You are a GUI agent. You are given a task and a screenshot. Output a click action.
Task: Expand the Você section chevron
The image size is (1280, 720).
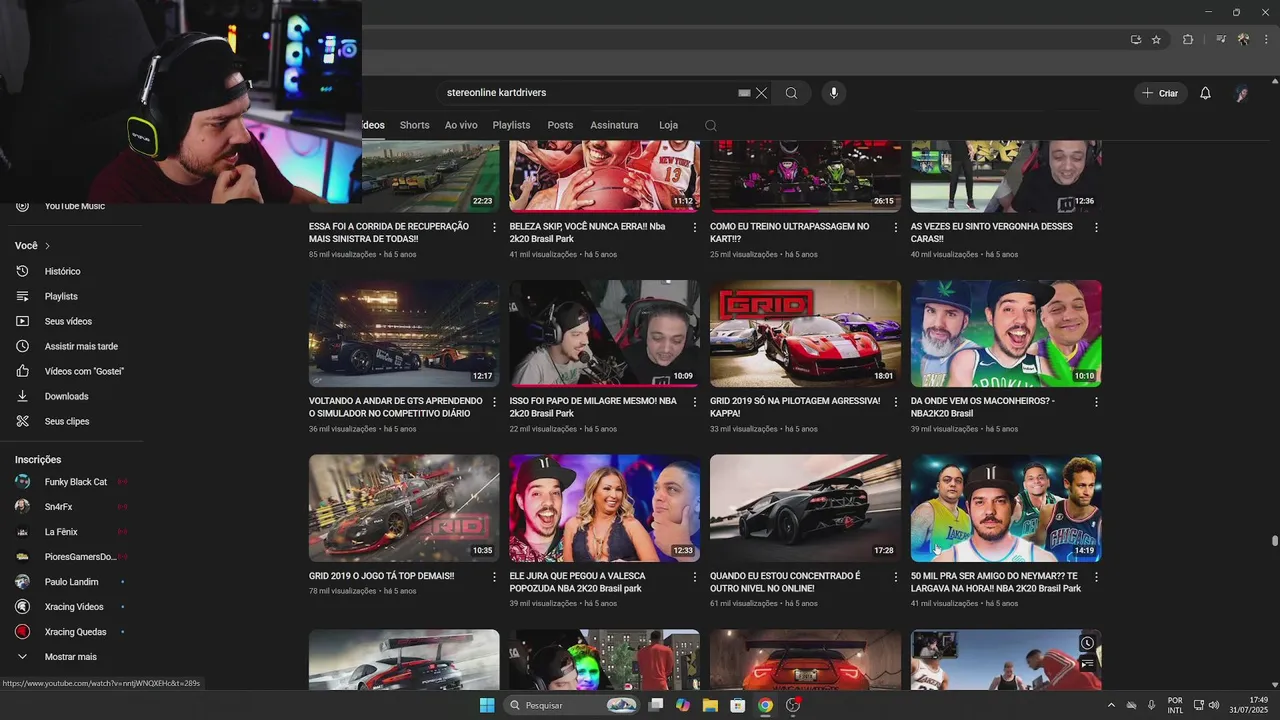[47, 246]
